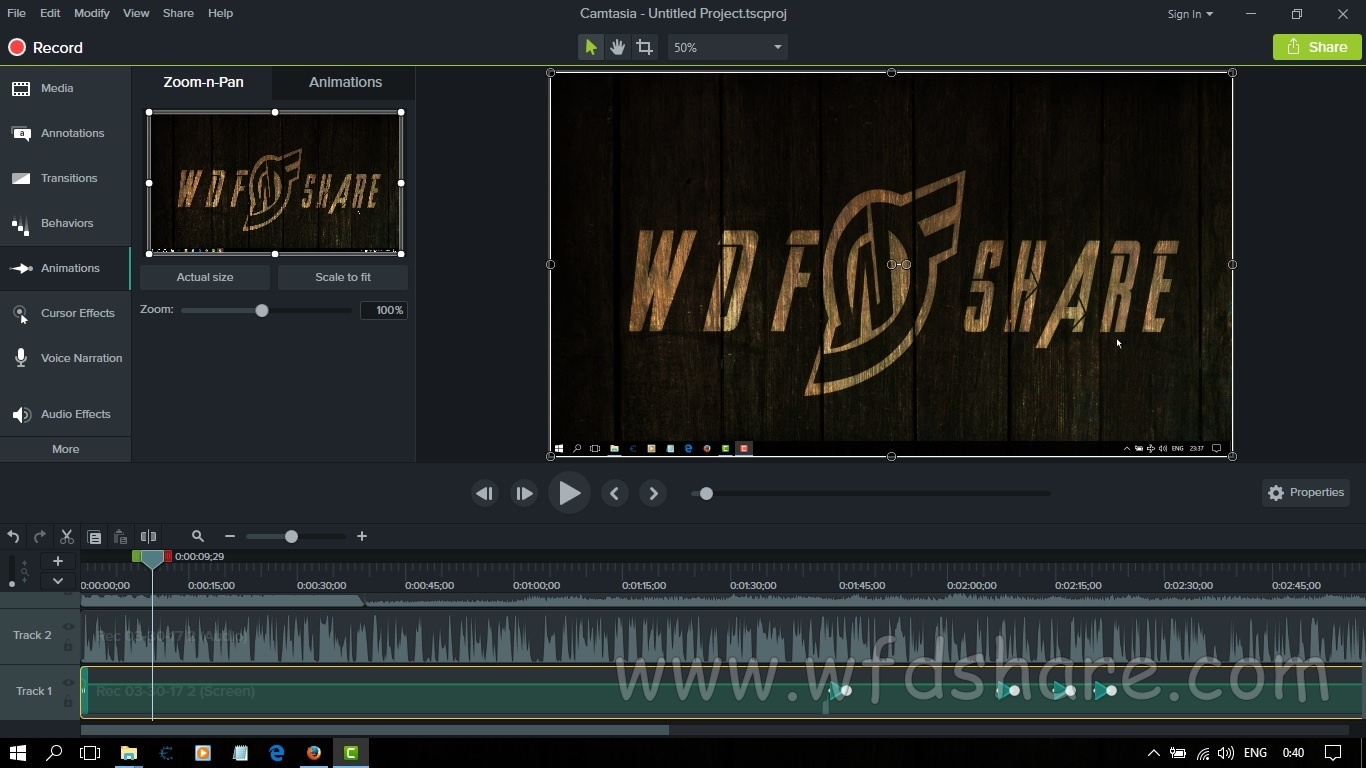This screenshot has width=1366, height=768.
Task: Add a new track with plus button
Action: (58, 561)
